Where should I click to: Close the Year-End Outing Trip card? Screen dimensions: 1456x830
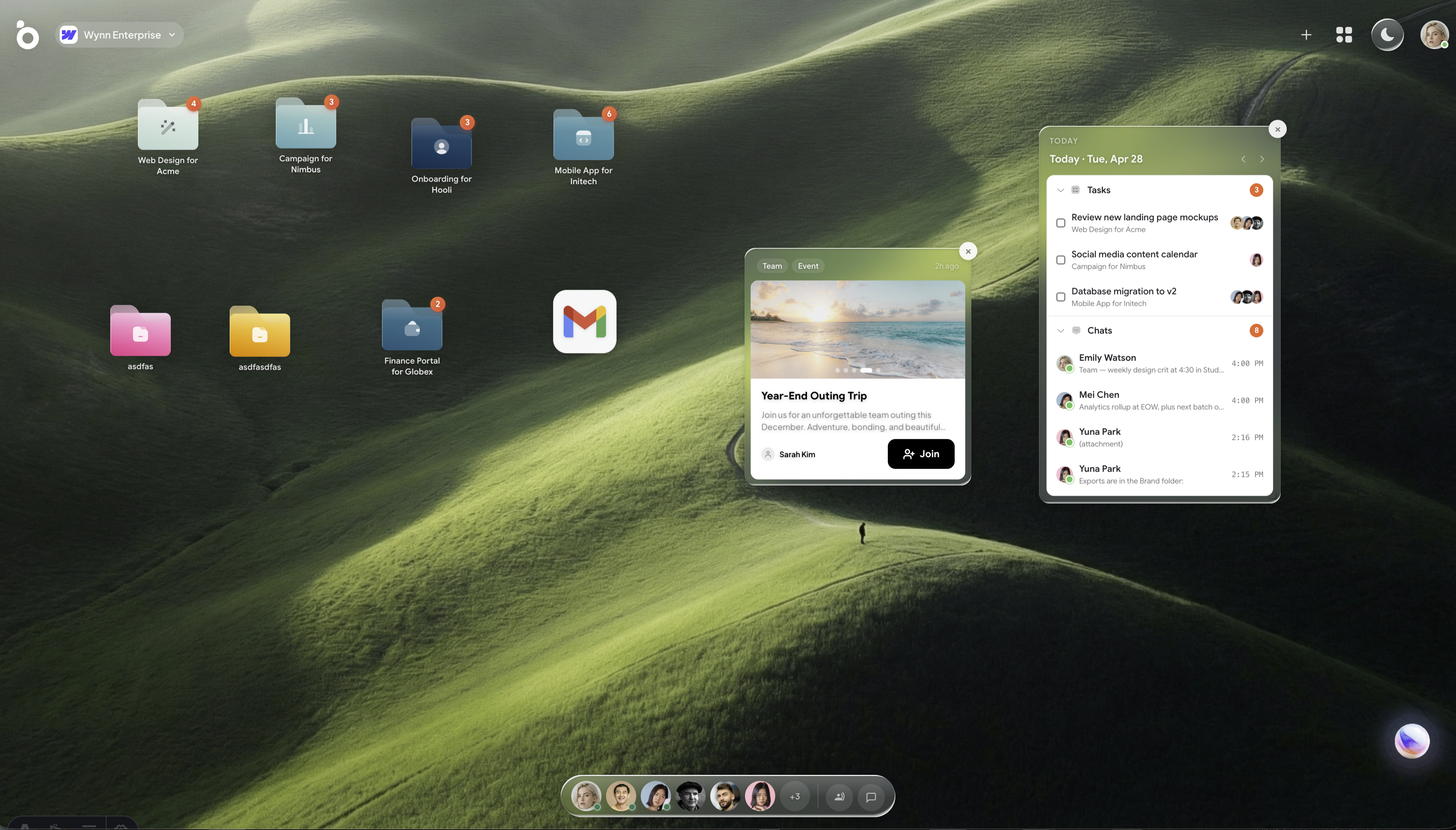[x=968, y=251]
